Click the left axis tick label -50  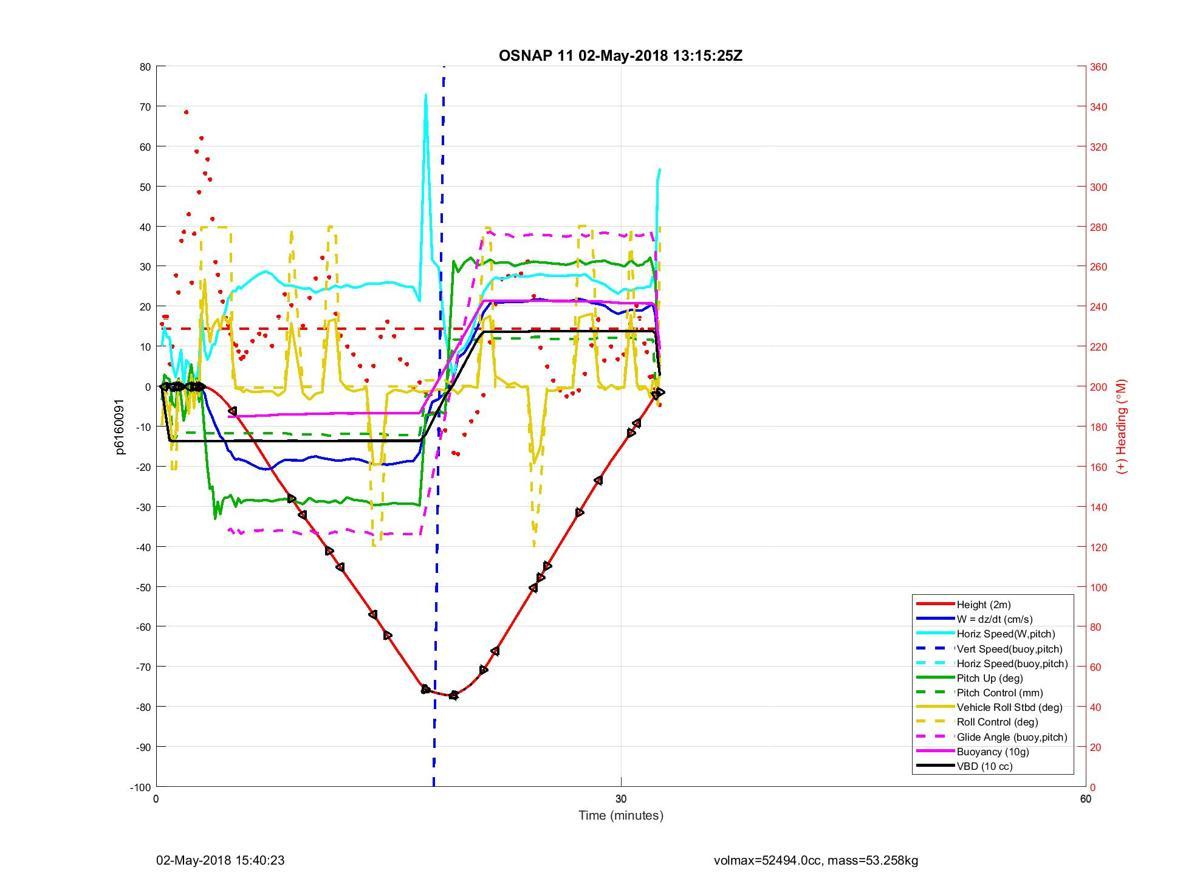click(x=142, y=587)
